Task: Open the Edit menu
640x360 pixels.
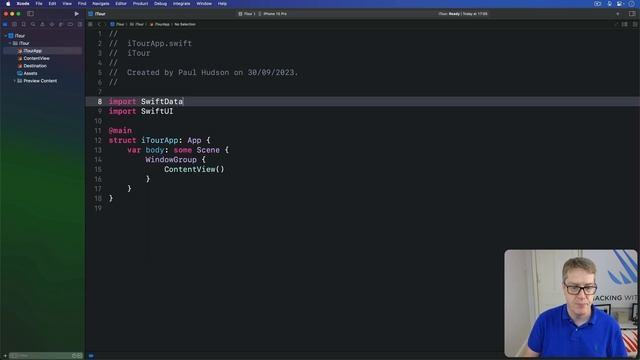Action: [52, 4]
